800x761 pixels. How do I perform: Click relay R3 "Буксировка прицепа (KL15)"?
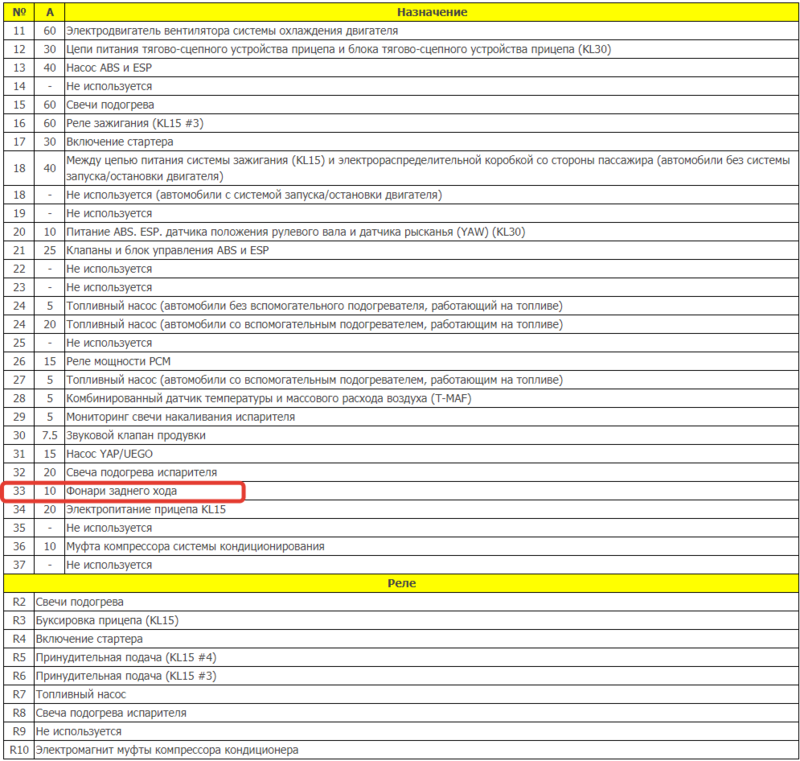tap(107, 620)
